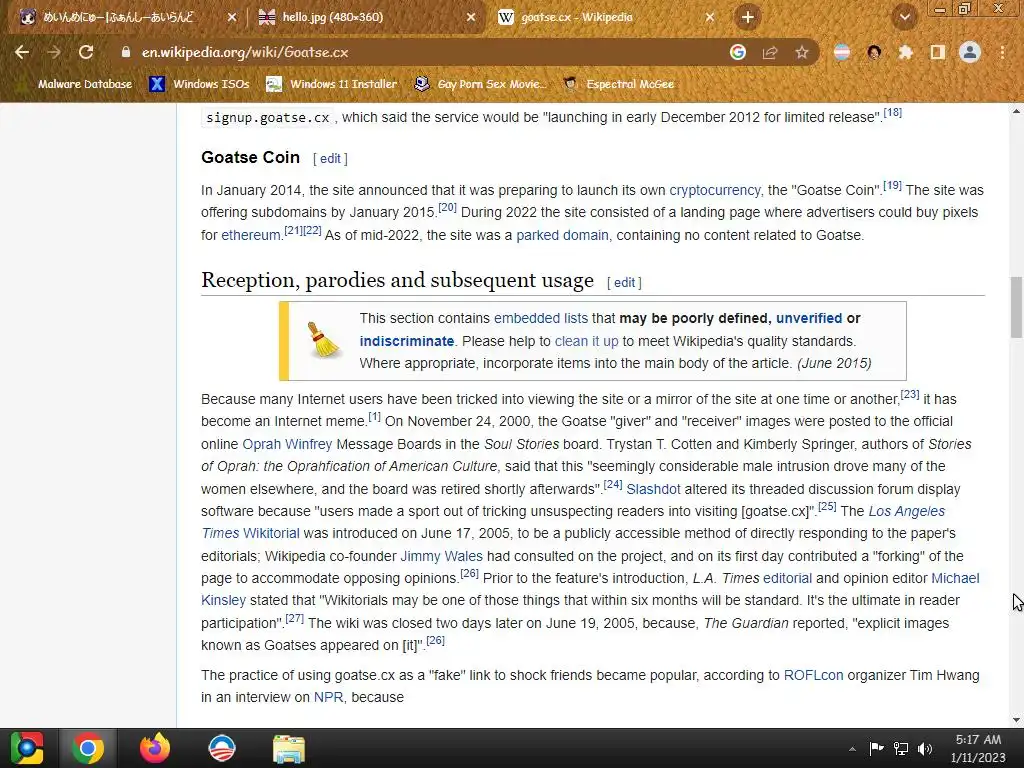Show hidden system tray icons
Viewport: 1024px width, 768px height.
(852, 749)
